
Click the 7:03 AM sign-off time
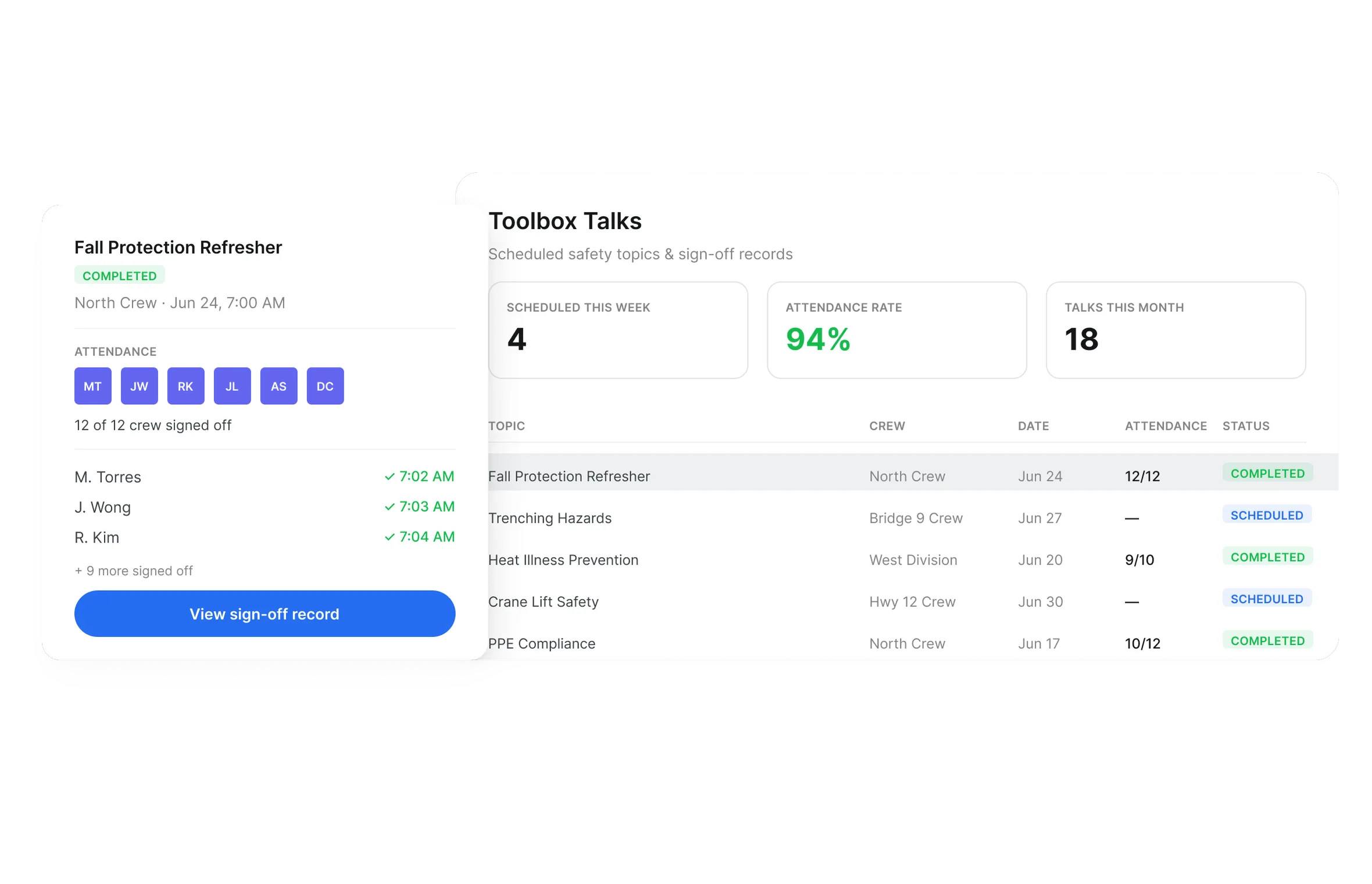pyautogui.click(x=419, y=507)
